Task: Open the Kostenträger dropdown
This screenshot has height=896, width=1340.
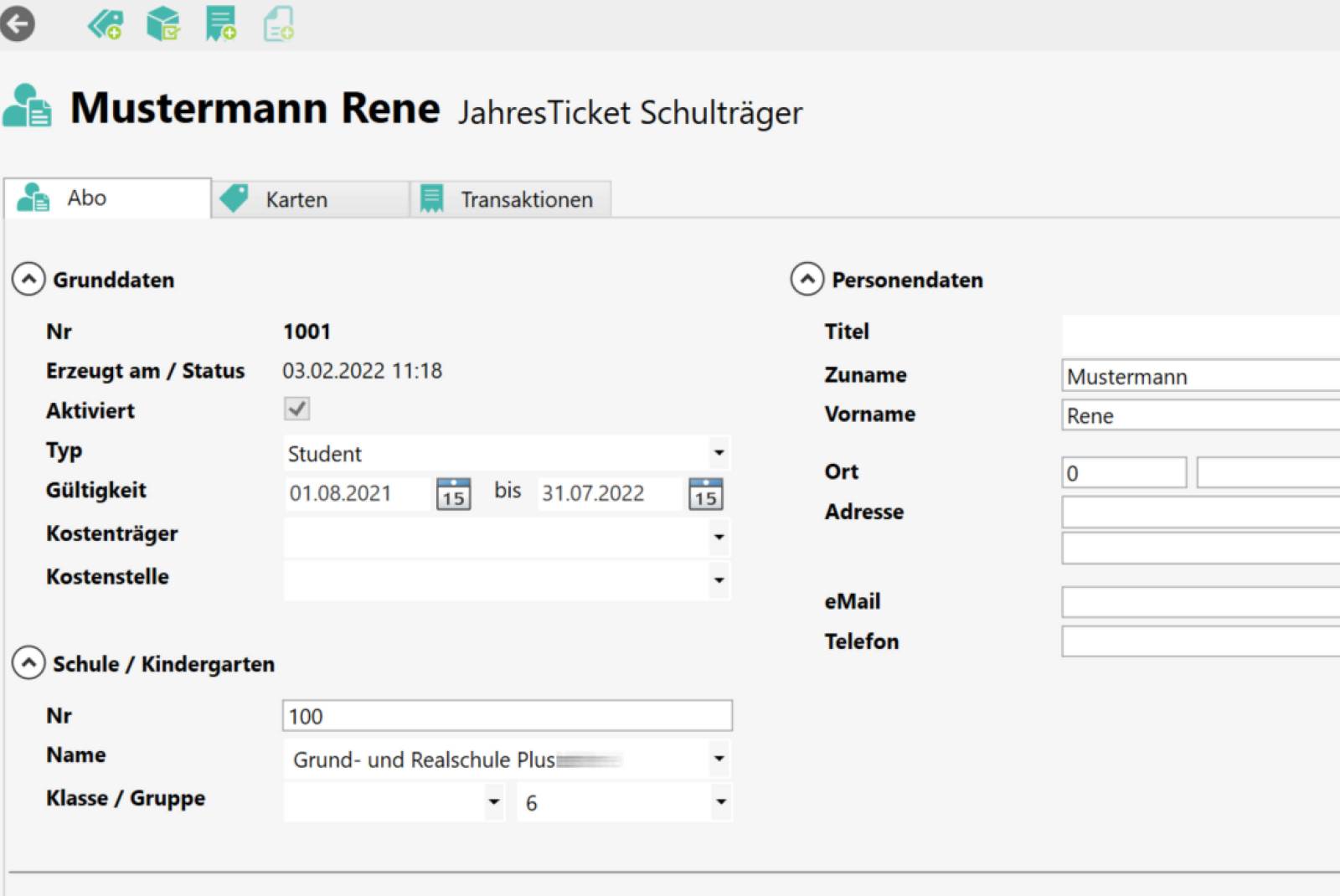Action: (x=718, y=537)
